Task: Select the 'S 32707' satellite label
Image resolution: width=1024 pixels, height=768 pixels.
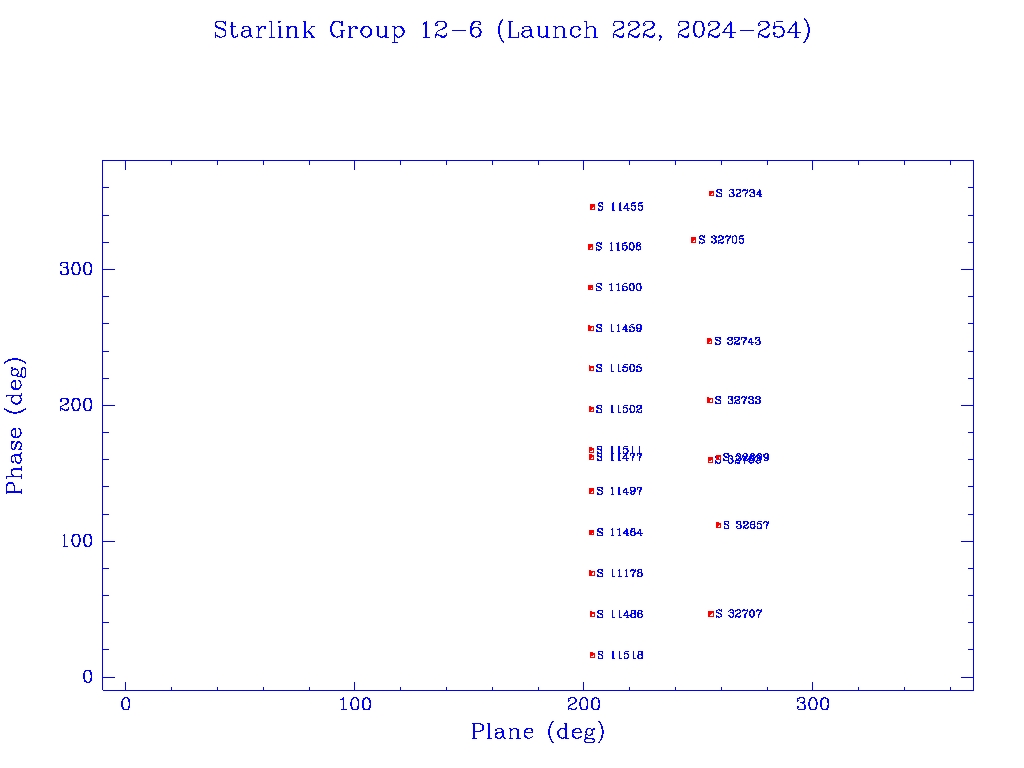Action: [x=739, y=614]
